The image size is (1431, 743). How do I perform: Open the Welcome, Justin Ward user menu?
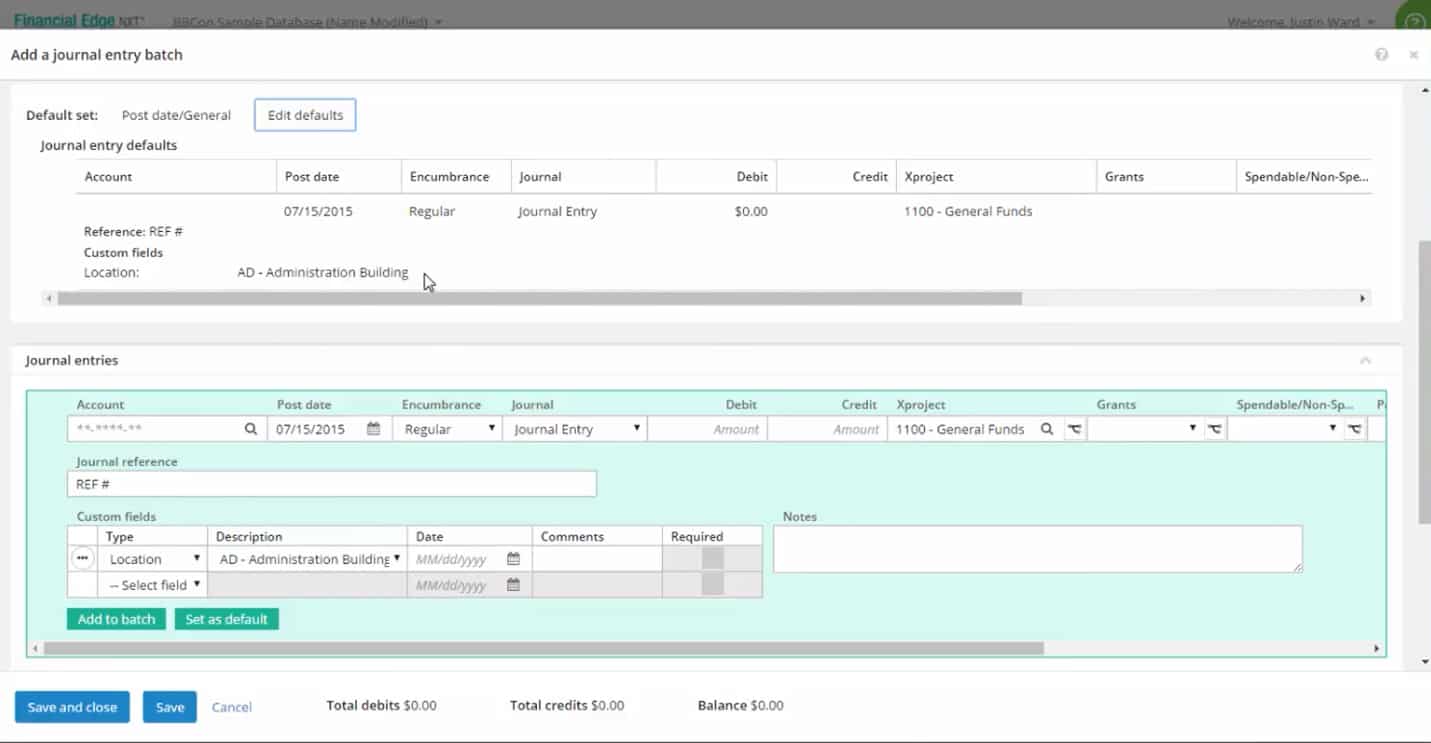(1300, 22)
